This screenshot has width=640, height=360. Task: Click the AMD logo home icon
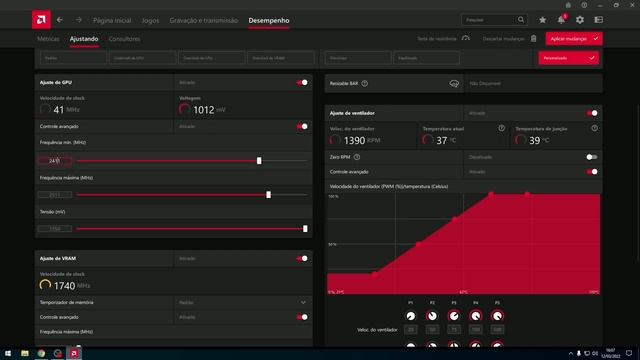[41, 20]
